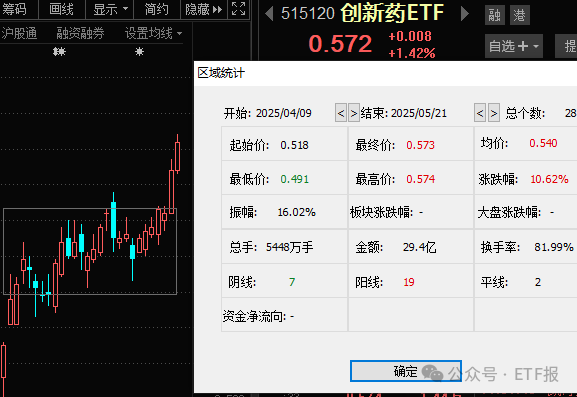Image resolution: width=577 pixels, height=397 pixels.
Task: Open the 设置均线 dropdown
Action: [153, 33]
